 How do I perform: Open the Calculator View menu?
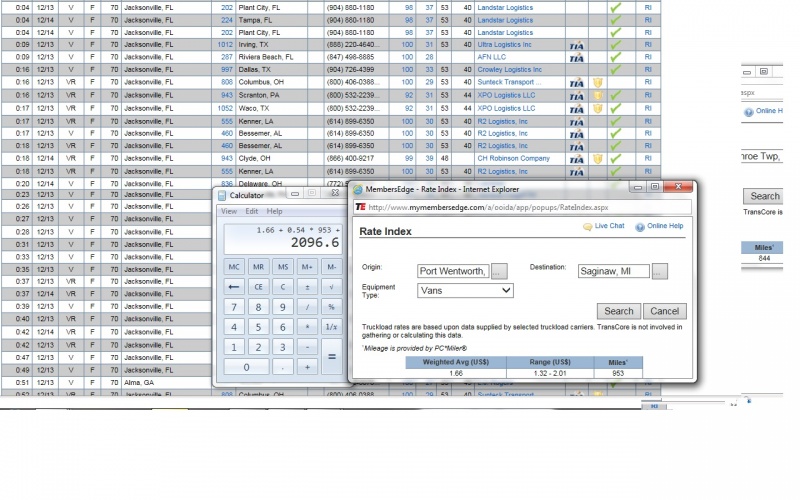coord(229,211)
